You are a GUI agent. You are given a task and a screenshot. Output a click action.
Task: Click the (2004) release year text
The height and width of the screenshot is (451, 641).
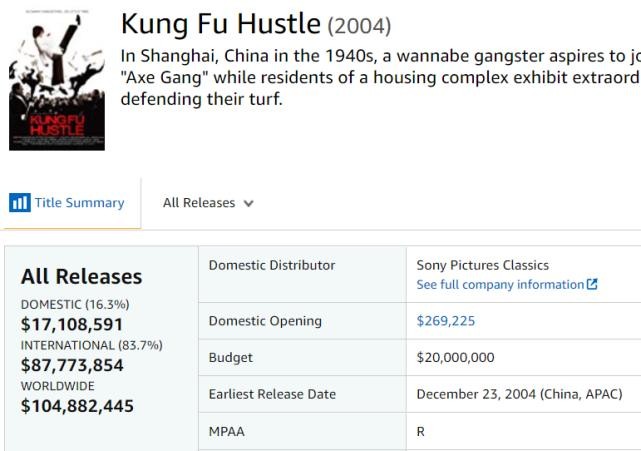tap(359, 25)
